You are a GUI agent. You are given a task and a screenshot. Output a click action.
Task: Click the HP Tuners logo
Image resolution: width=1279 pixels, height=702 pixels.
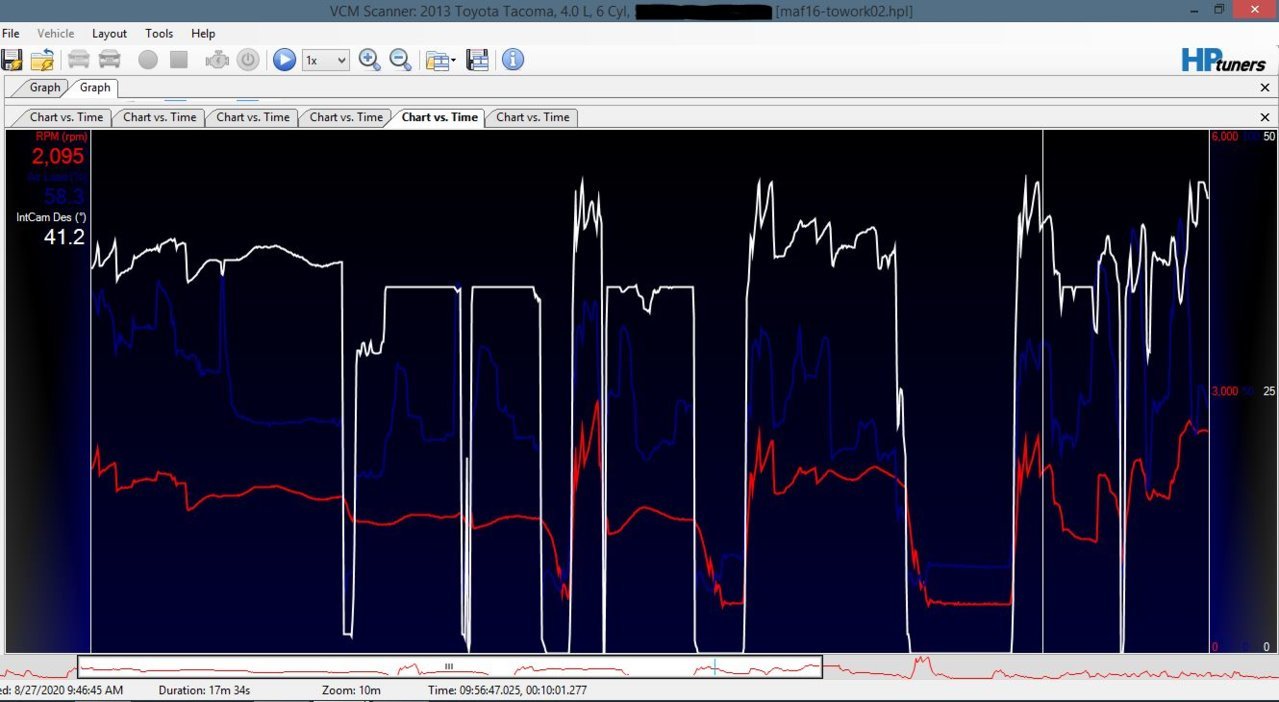click(1223, 61)
